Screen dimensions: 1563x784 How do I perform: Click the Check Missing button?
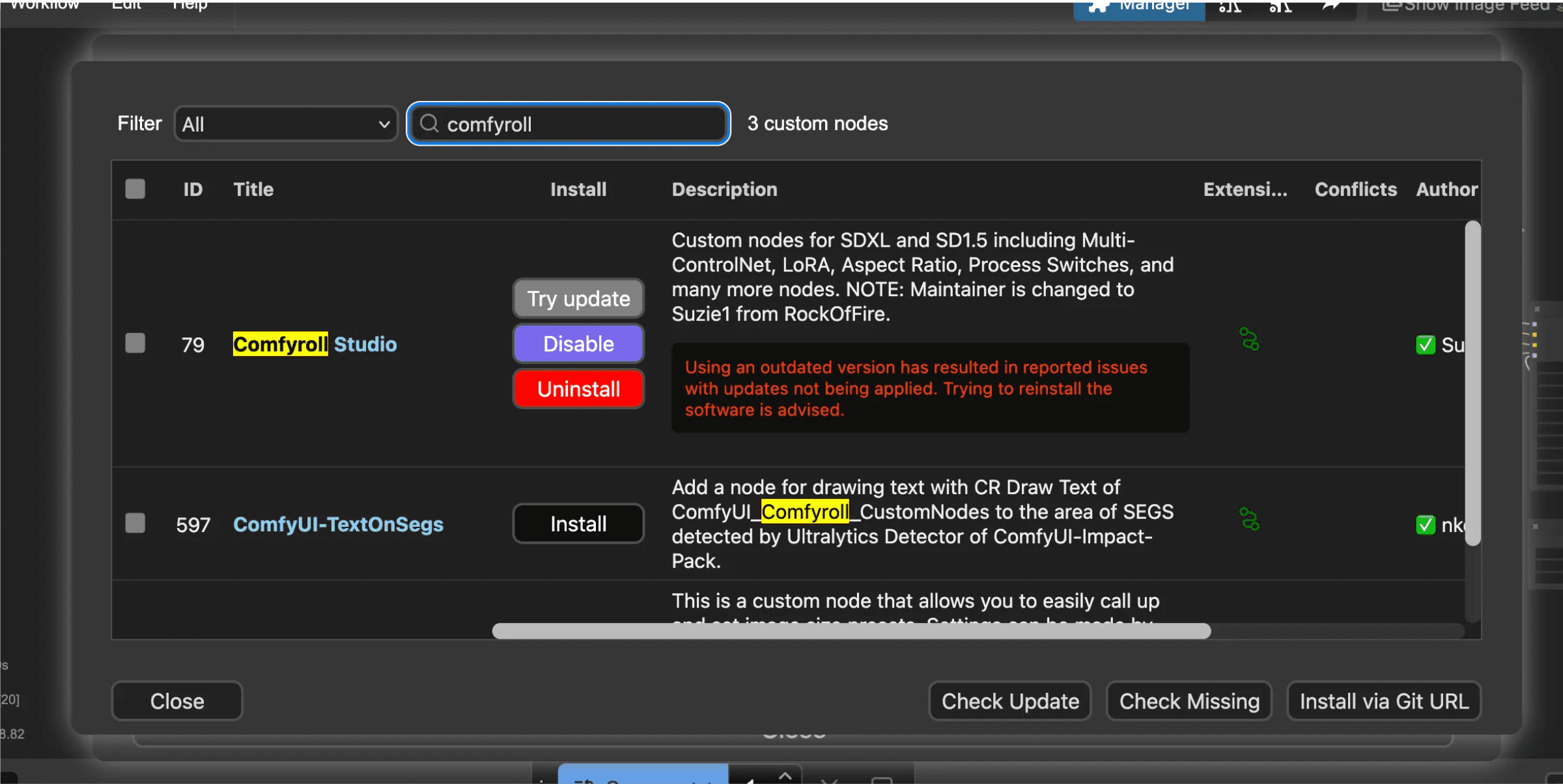point(1189,701)
